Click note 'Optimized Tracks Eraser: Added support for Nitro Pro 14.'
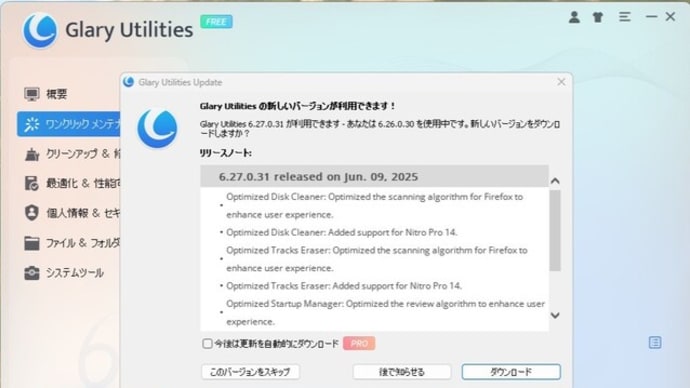Image resolution: width=690 pixels, height=388 pixels. [344, 286]
